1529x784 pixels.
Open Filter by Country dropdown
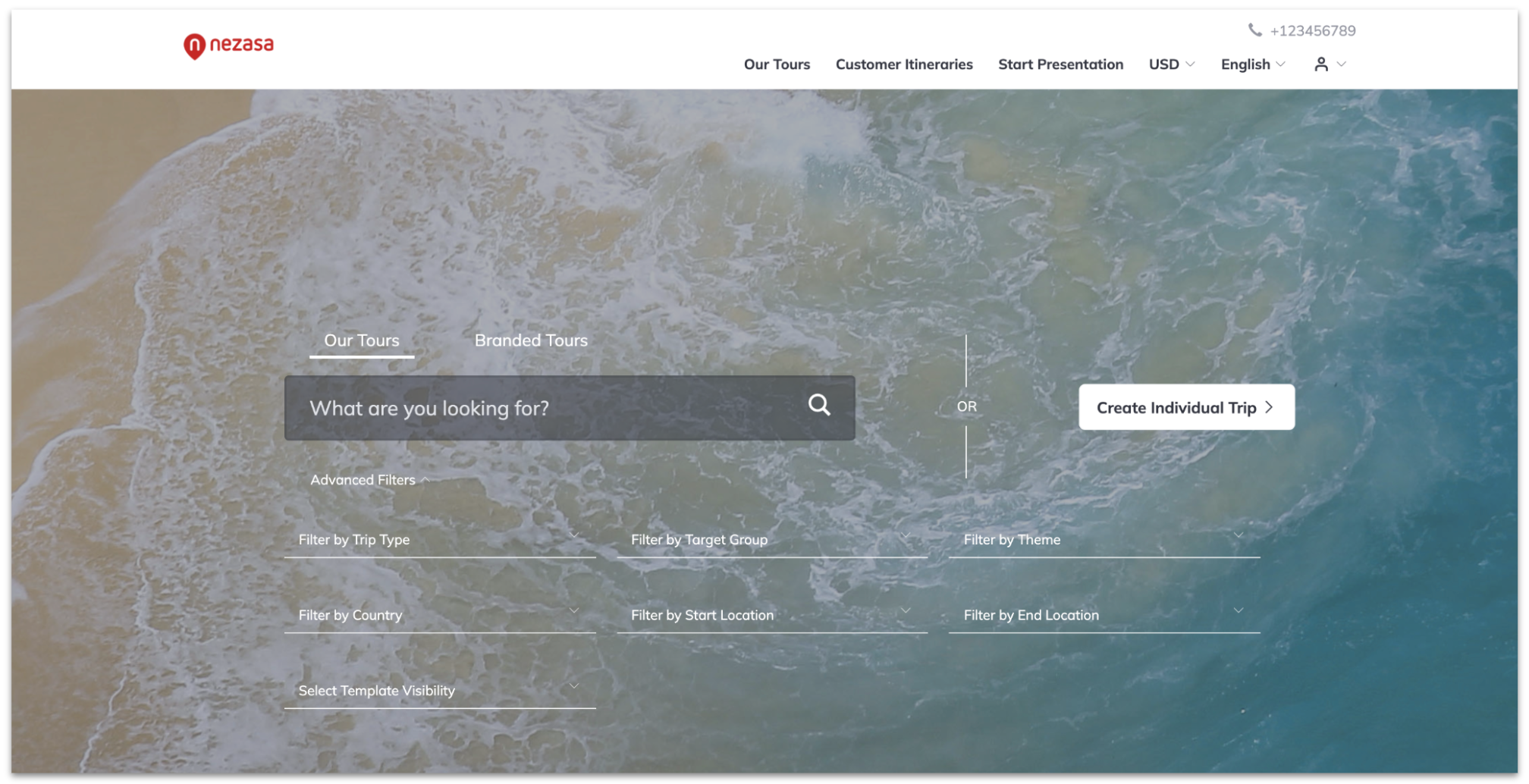point(440,615)
